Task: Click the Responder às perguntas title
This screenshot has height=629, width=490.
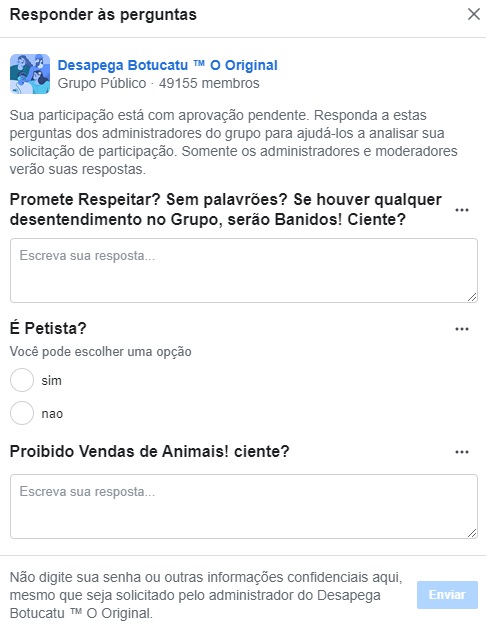Action: pyautogui.click(x=103, y=14)
